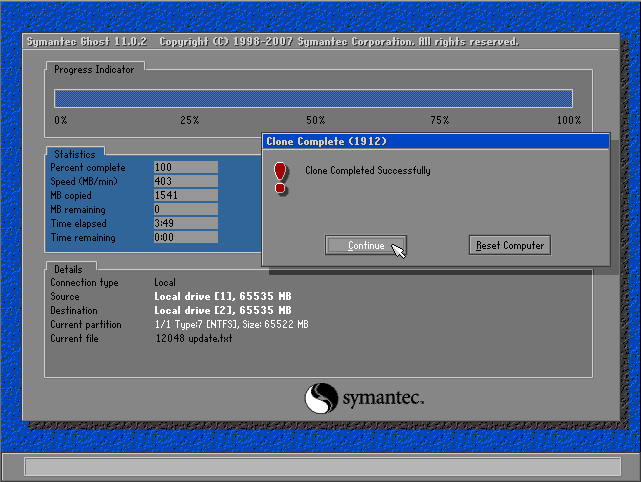Click the Clone Complete (1912) title bar
This screenshot has height=482, width=641.
coord(436,141)
